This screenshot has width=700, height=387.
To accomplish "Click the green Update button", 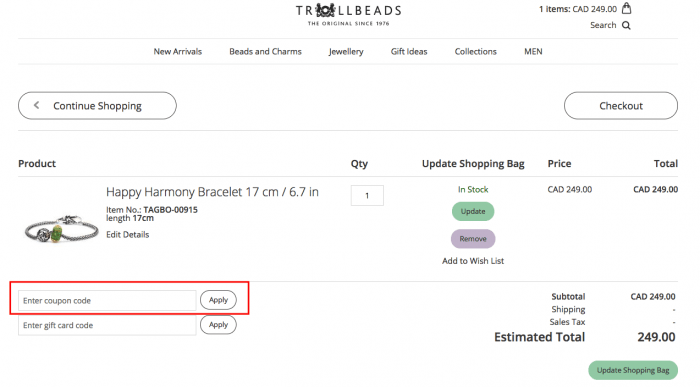I will coord(473,211).
